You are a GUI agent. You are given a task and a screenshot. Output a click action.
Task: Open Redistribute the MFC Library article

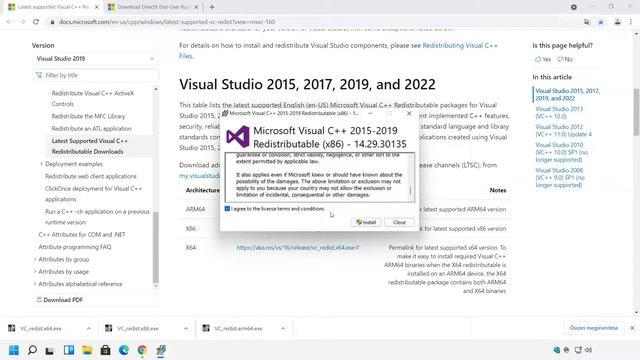coord(88,116)
